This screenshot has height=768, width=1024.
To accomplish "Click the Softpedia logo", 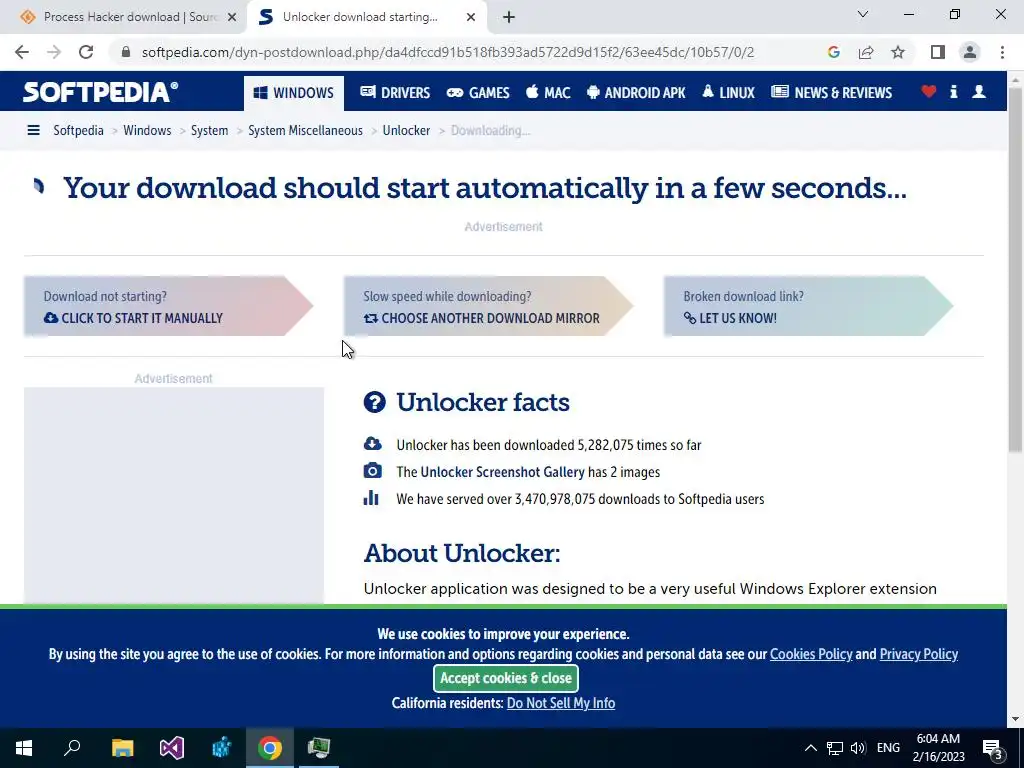I will tap(100, 92).
